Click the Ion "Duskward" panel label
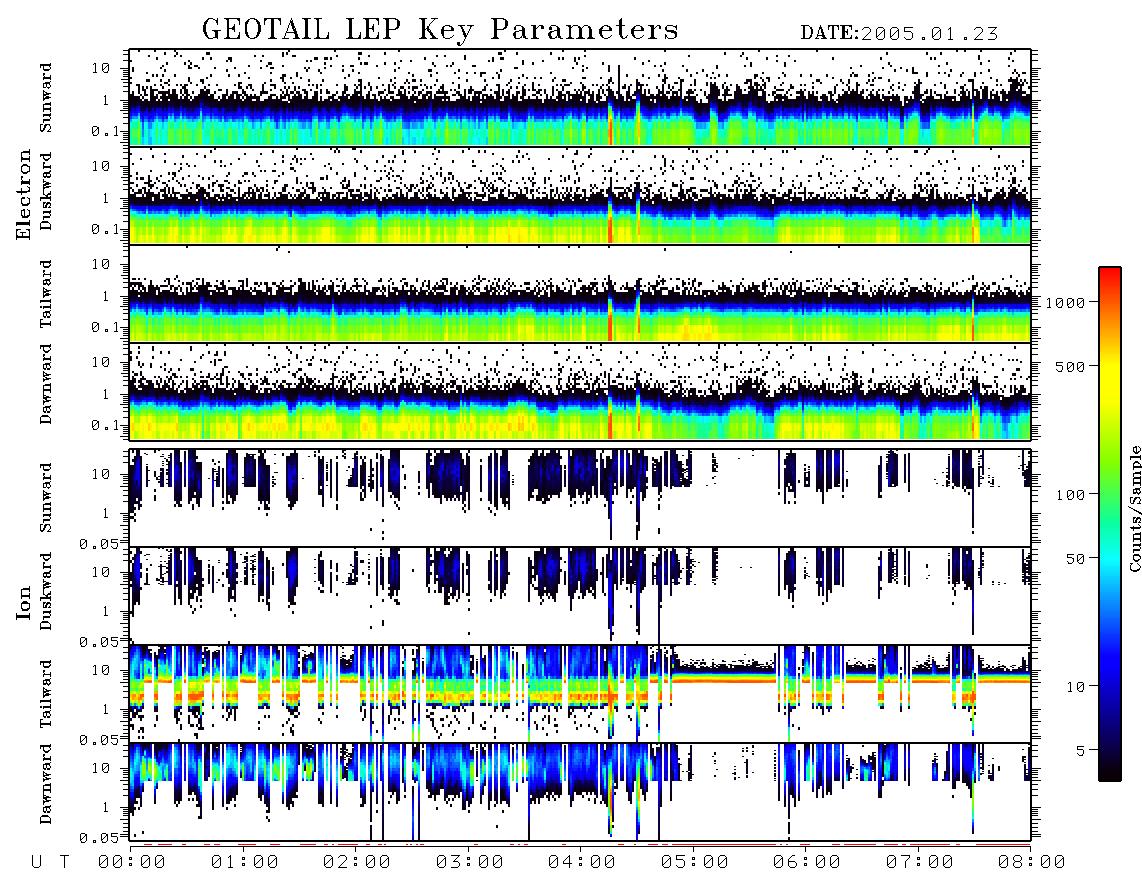Image resolution: width=1142 pixels, height=880 pixels. [46, 591]
